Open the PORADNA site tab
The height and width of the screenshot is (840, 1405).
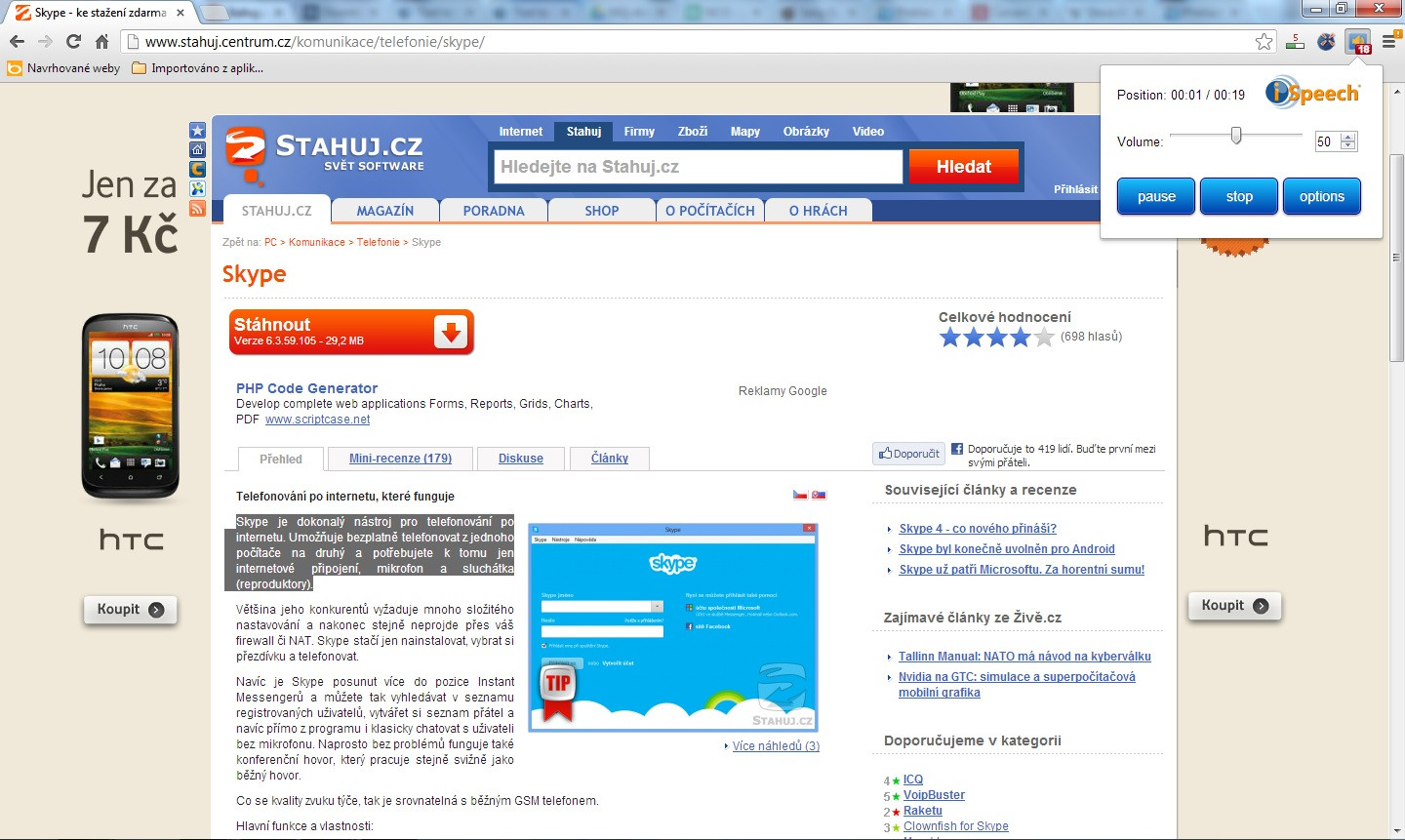(x=494, y=211)
